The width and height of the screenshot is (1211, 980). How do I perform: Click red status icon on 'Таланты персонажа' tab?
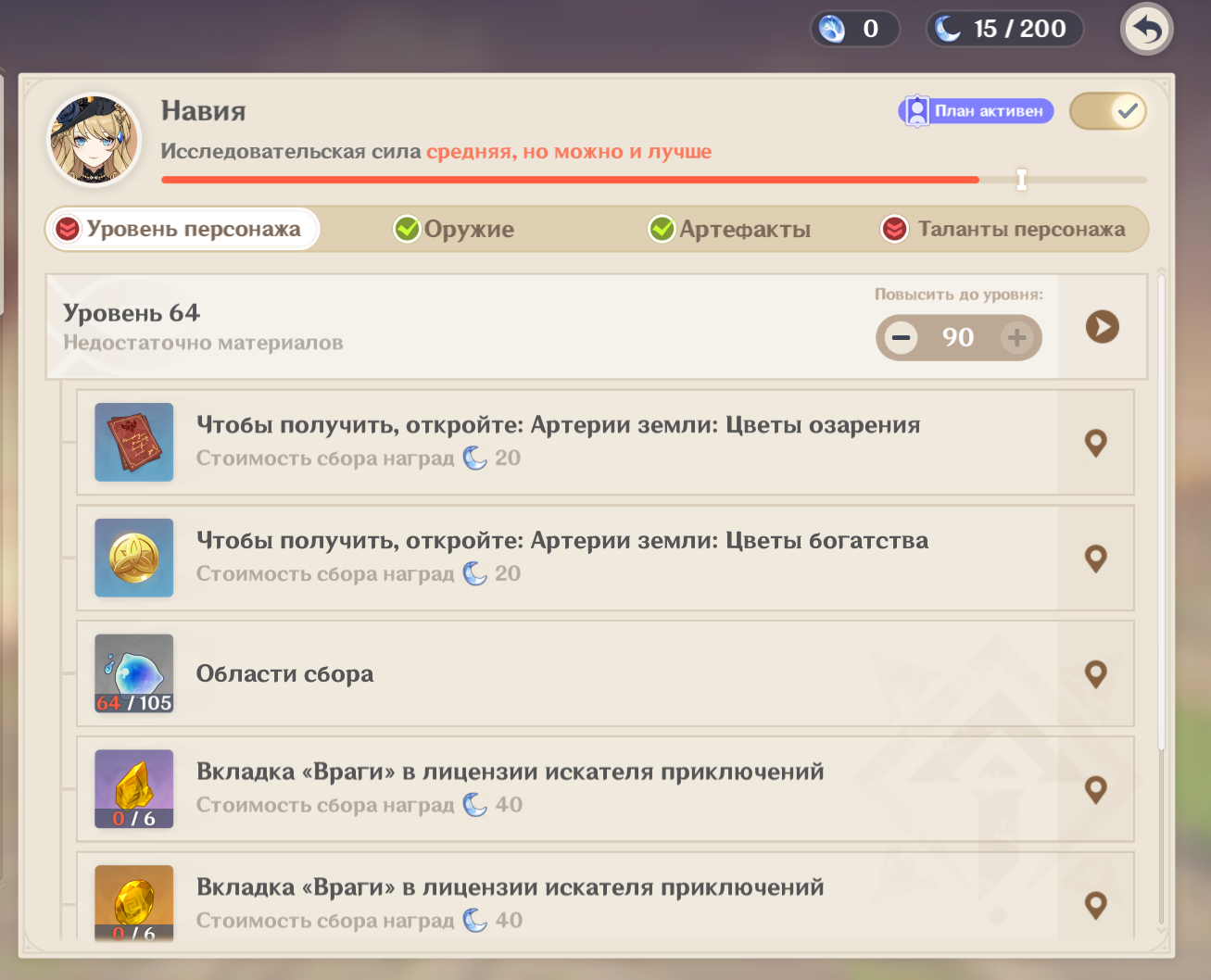pos(894,229)
